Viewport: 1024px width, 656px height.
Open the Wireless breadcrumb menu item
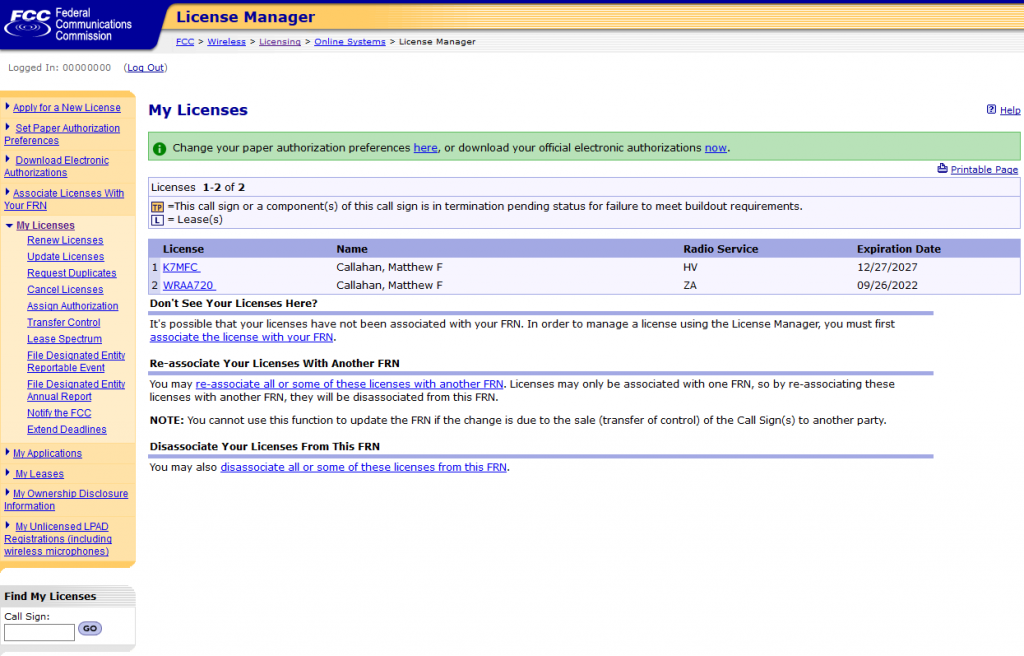[x=226, y=42]
